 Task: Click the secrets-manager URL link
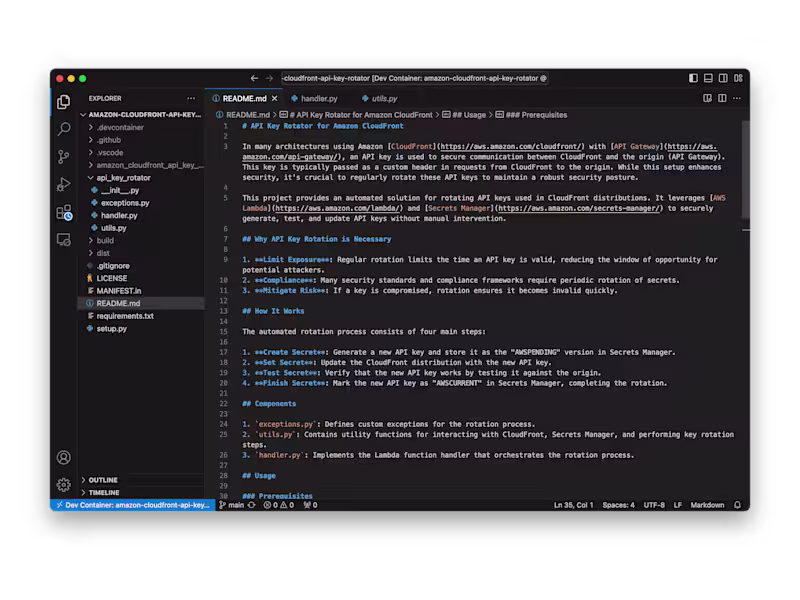579,208
